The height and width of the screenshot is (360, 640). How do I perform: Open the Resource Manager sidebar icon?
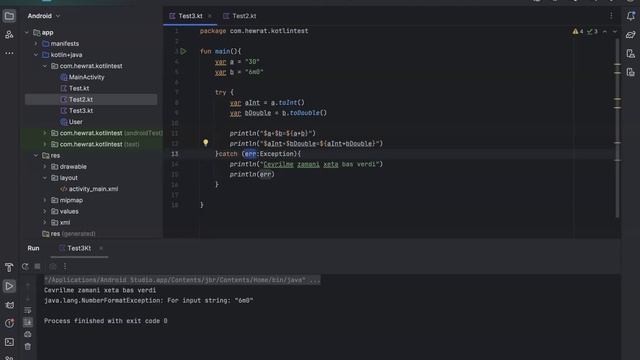pos(9,35)
